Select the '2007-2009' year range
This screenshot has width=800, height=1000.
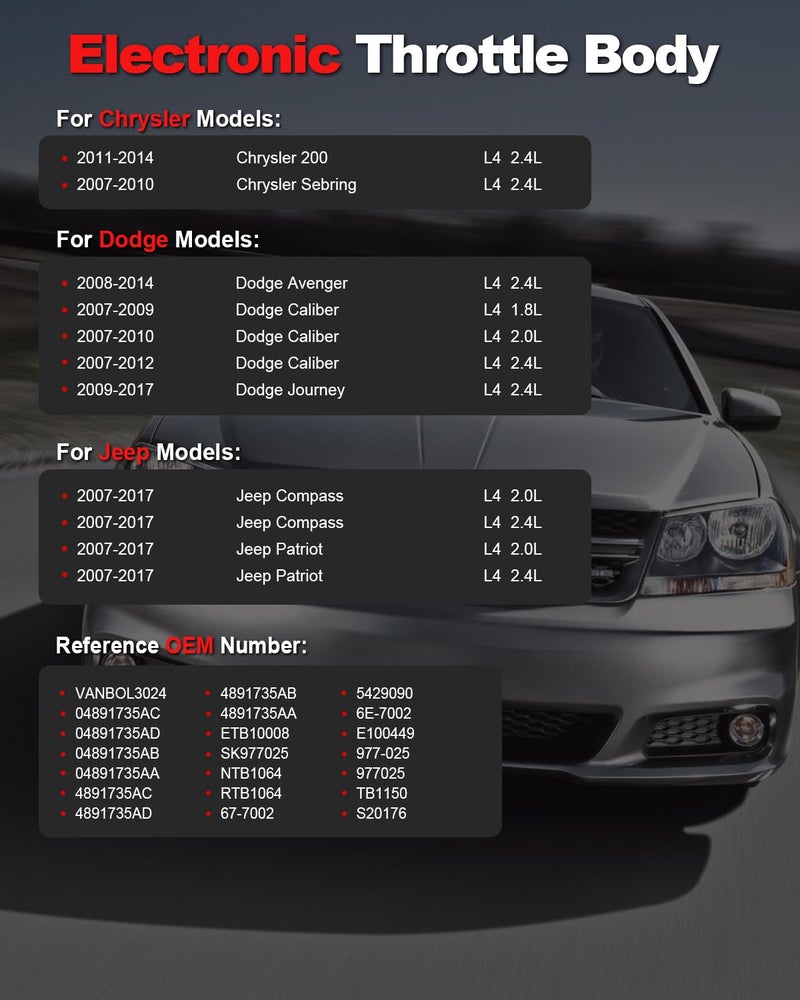tap(115, 310)
